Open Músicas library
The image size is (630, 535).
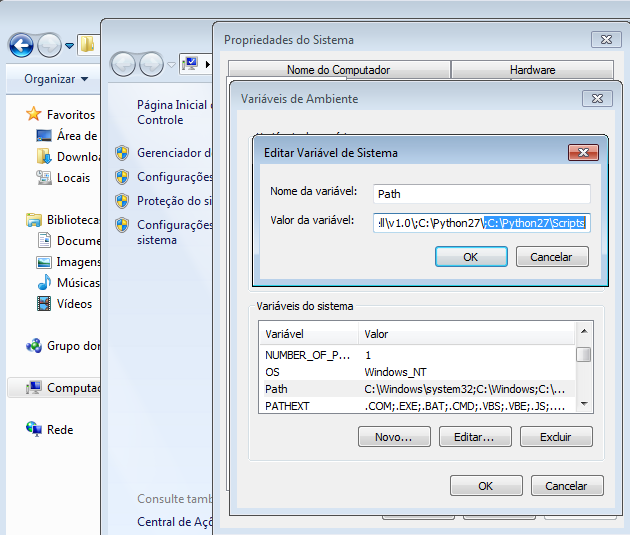pyautogui.click(x=68, y=283)
